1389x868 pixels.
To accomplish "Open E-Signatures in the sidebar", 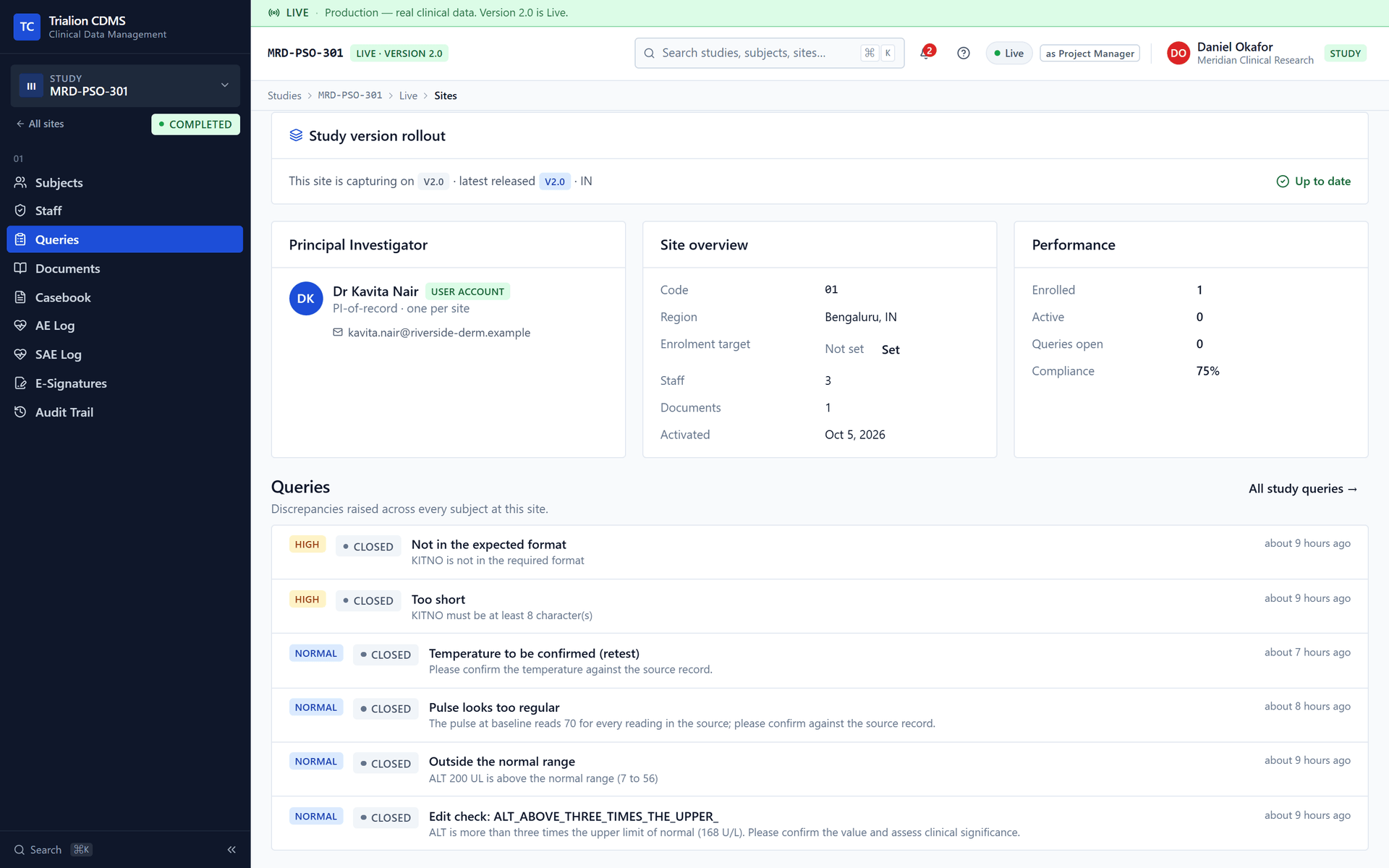I will (124, 383).
